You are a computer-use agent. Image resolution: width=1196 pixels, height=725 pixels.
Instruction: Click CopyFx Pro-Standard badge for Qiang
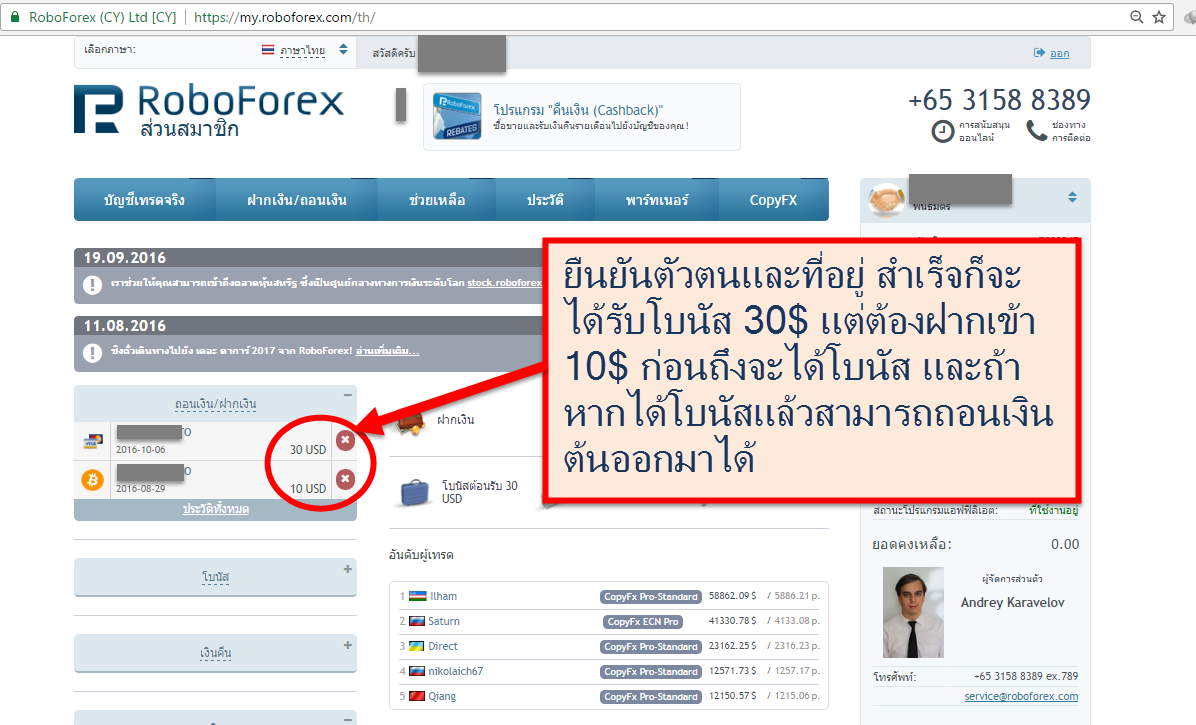651,697
